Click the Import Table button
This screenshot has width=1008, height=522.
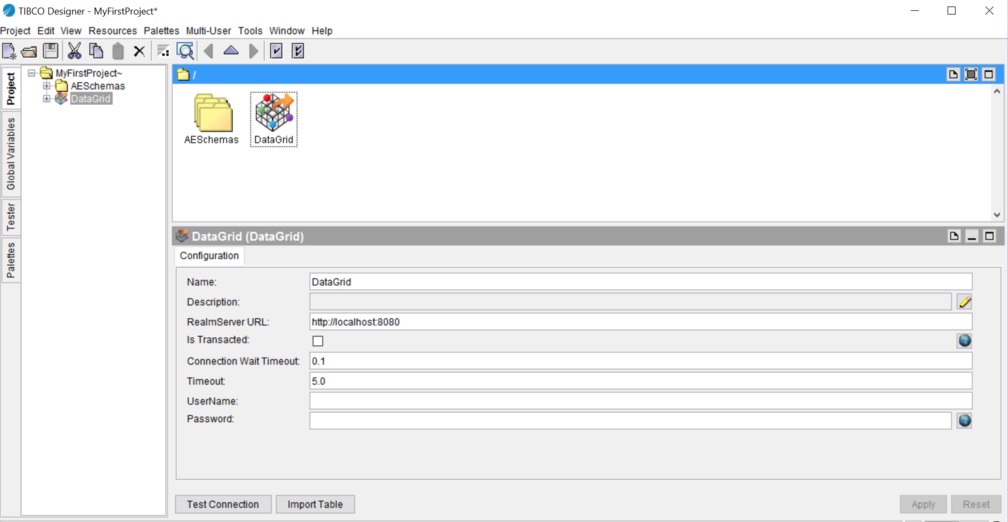[x=315, y=504]
